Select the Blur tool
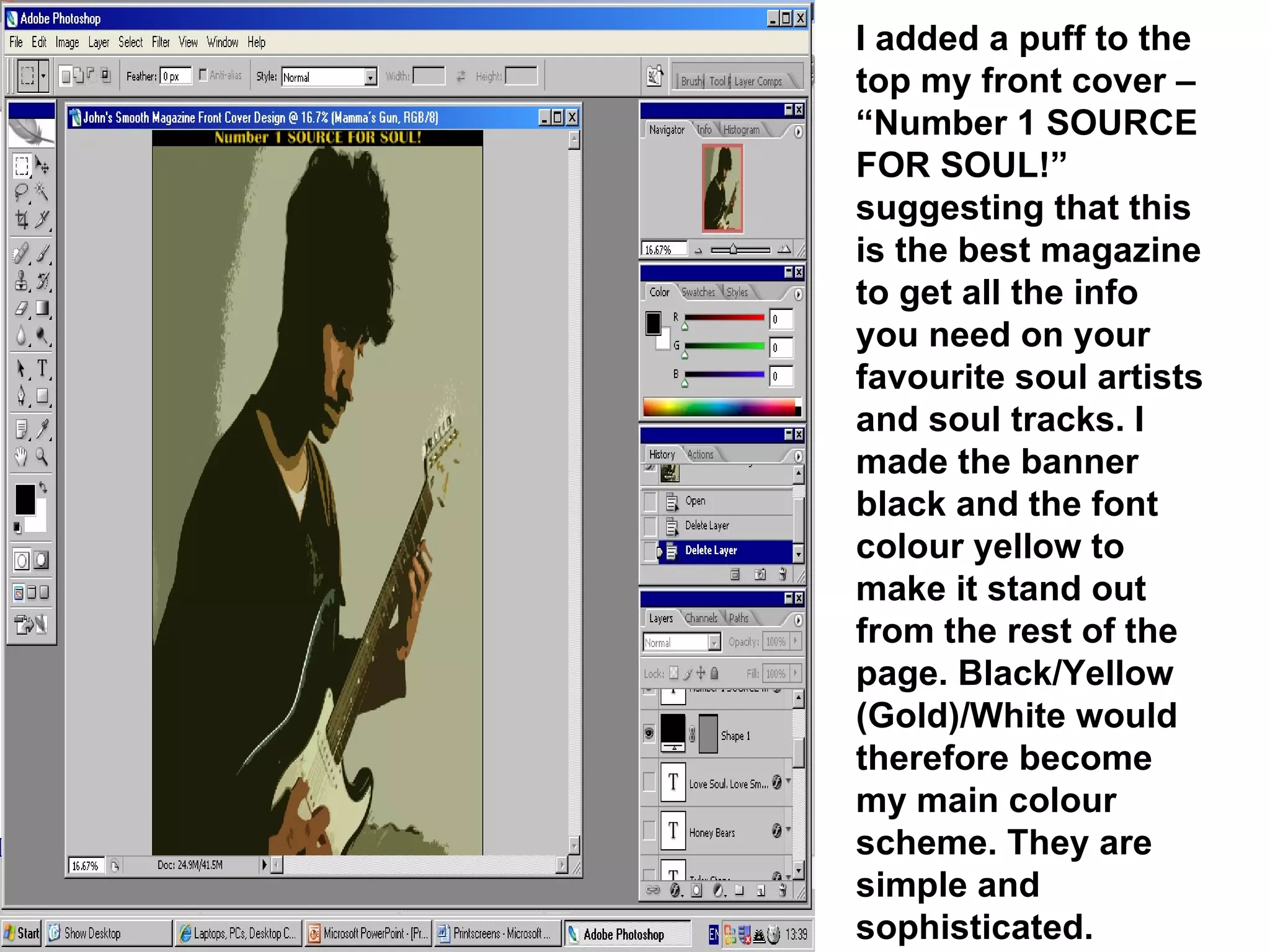Image resolution: width=1270 pixels, height=952 pixels. tap(22, 335)
